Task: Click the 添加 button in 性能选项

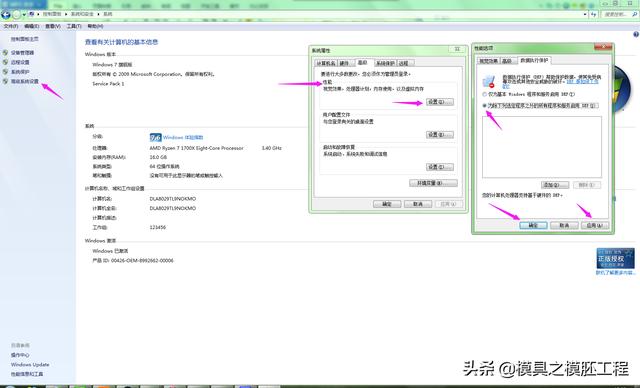Action: coord(555,185)
